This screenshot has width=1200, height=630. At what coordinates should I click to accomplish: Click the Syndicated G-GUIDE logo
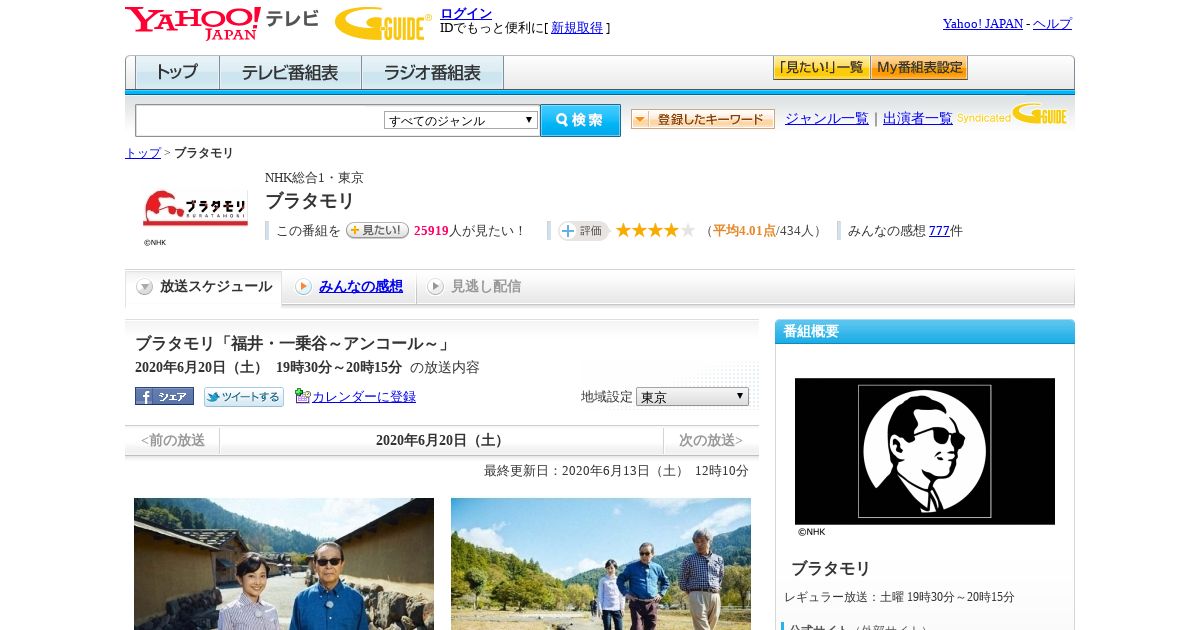click(x=1012, y=114)
